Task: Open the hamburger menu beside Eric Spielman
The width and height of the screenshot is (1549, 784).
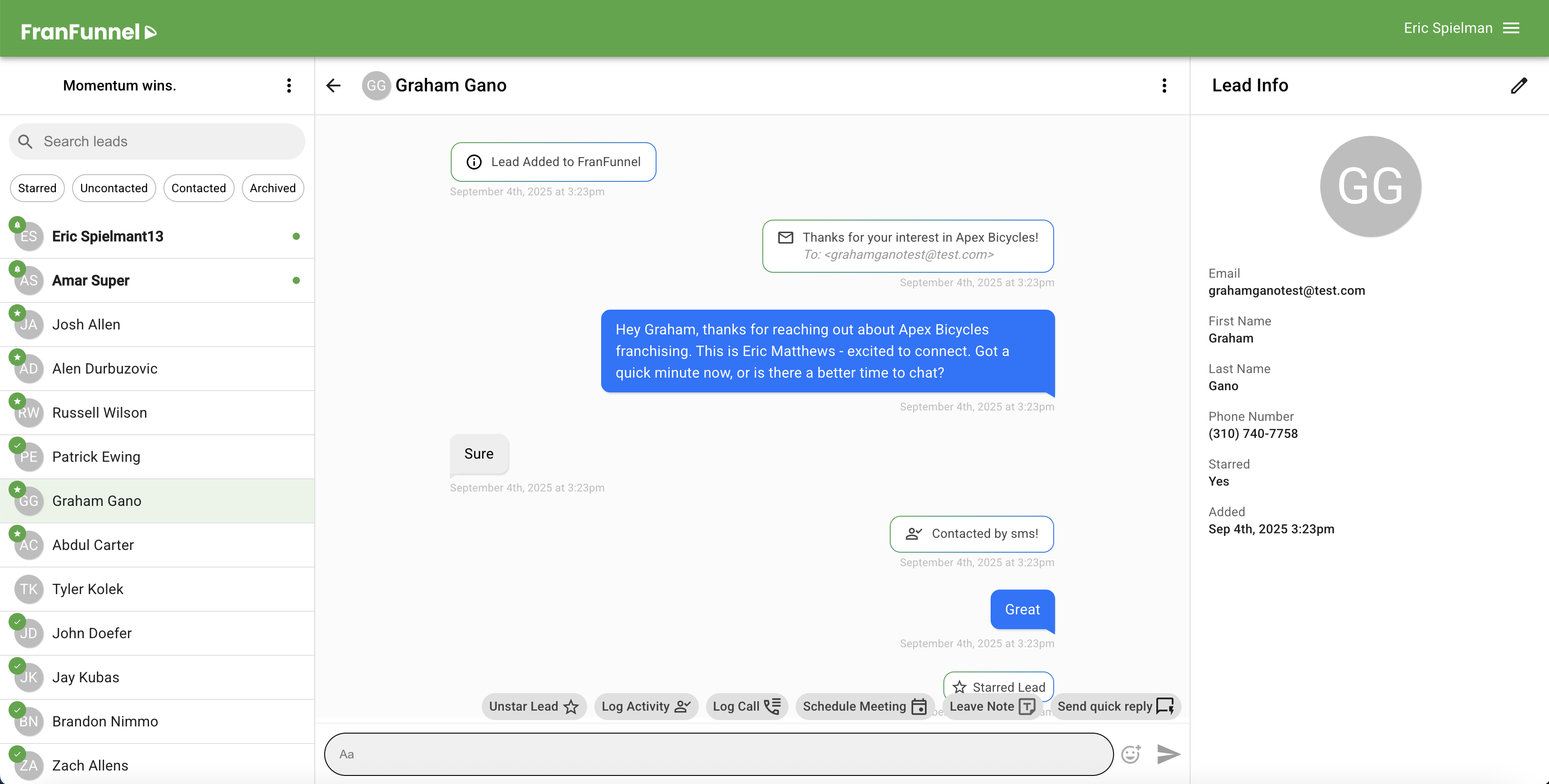Action: coord(1511,28)
